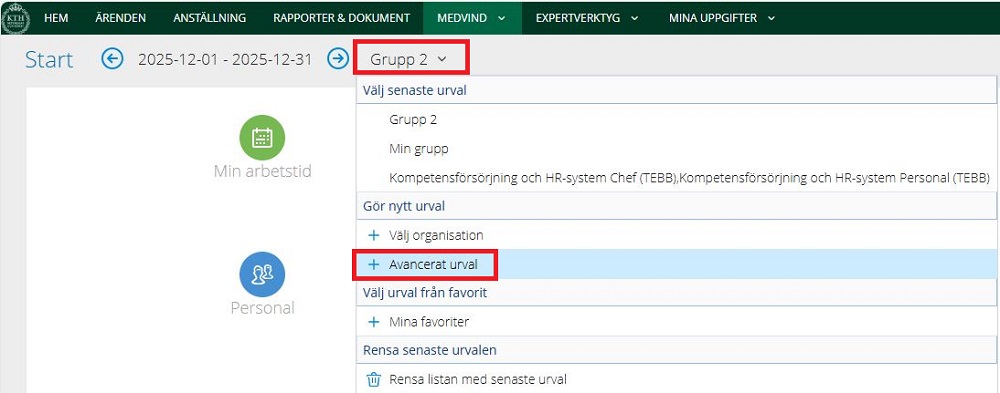Open Personal people icon
1000x393 pixels.
point(262,274)
